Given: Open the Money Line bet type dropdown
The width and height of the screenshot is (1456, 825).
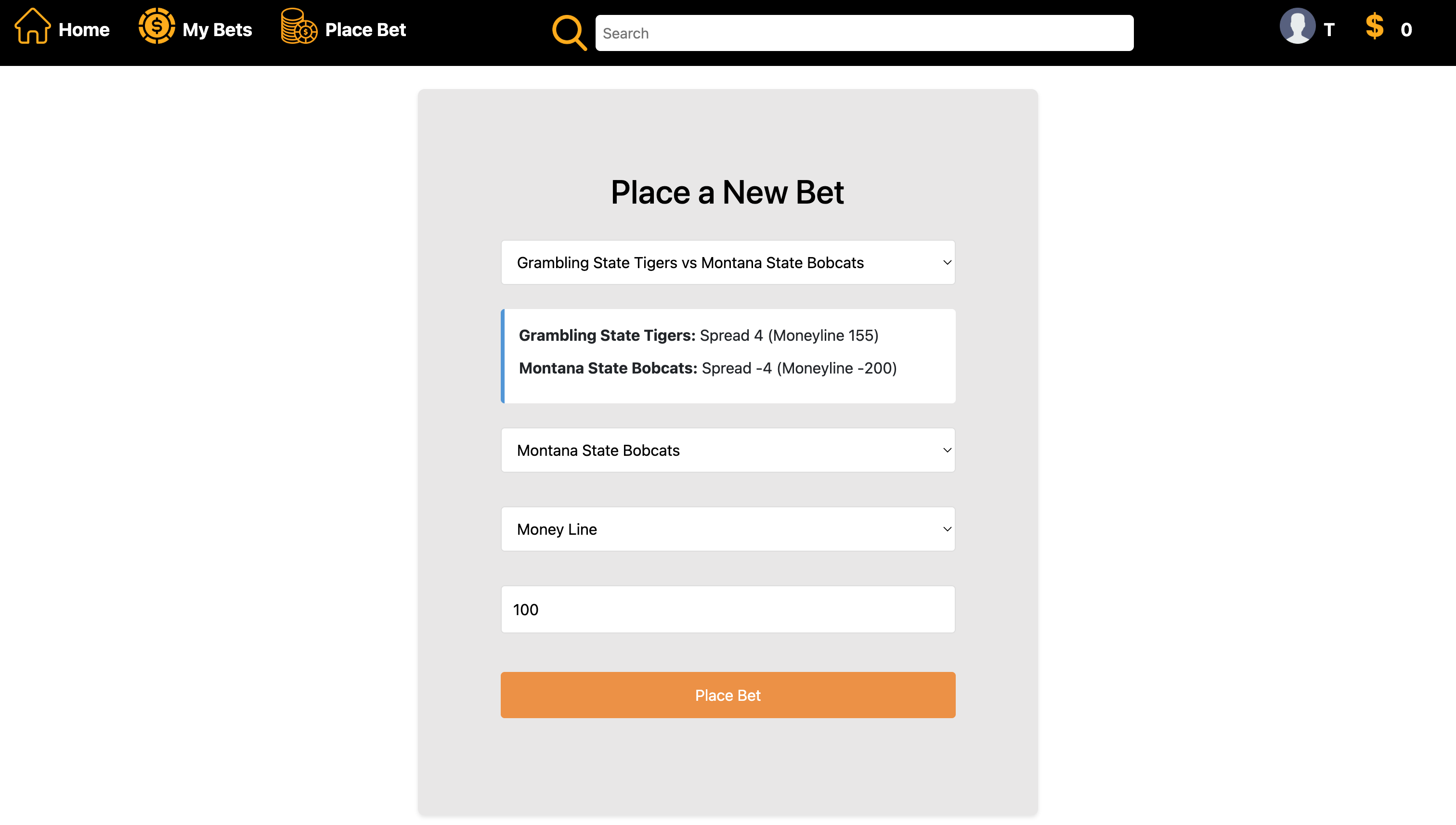Looking at the screenshot, I should pos(728,529).
